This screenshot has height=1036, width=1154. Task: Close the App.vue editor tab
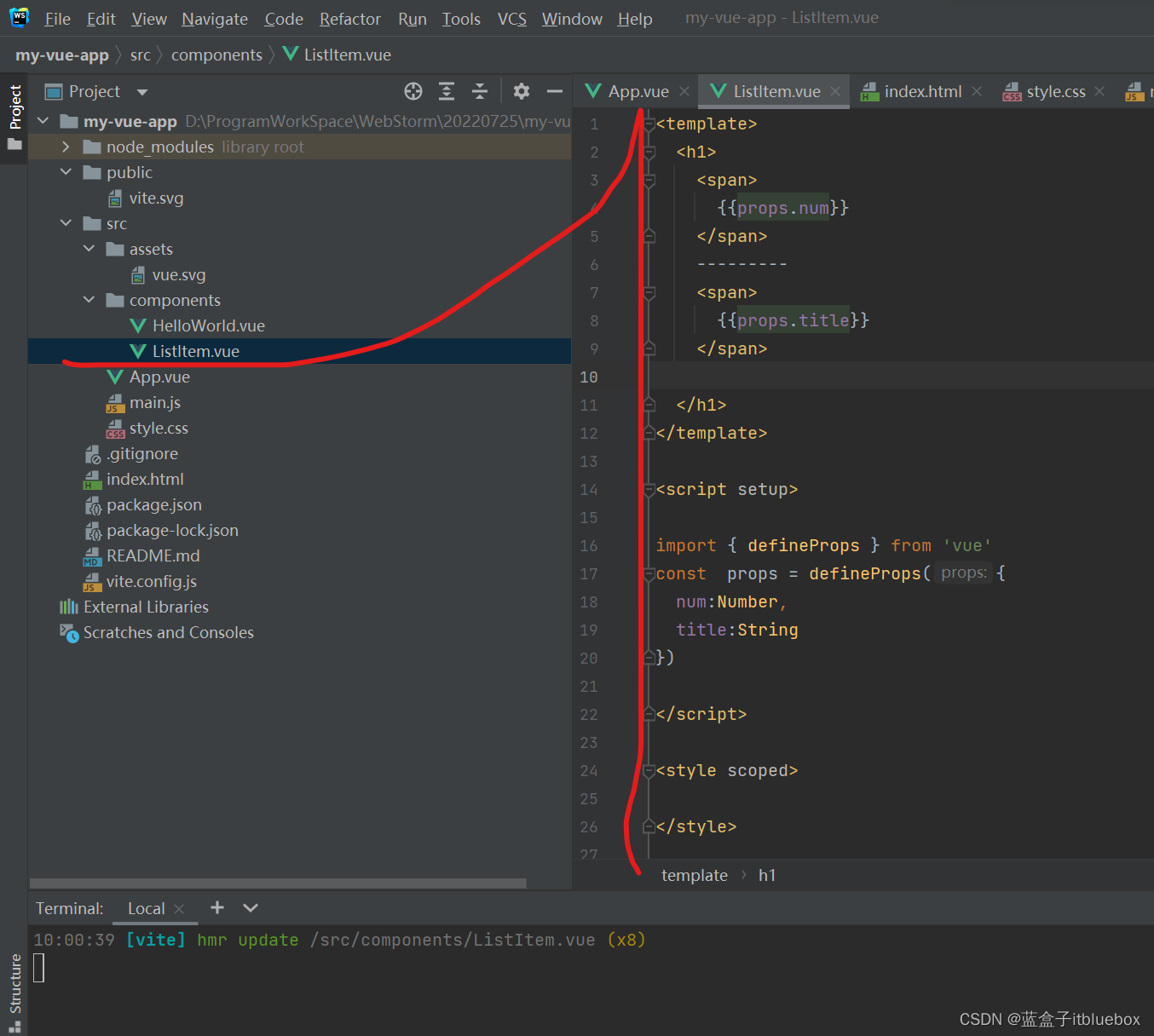tap(684, 91)
